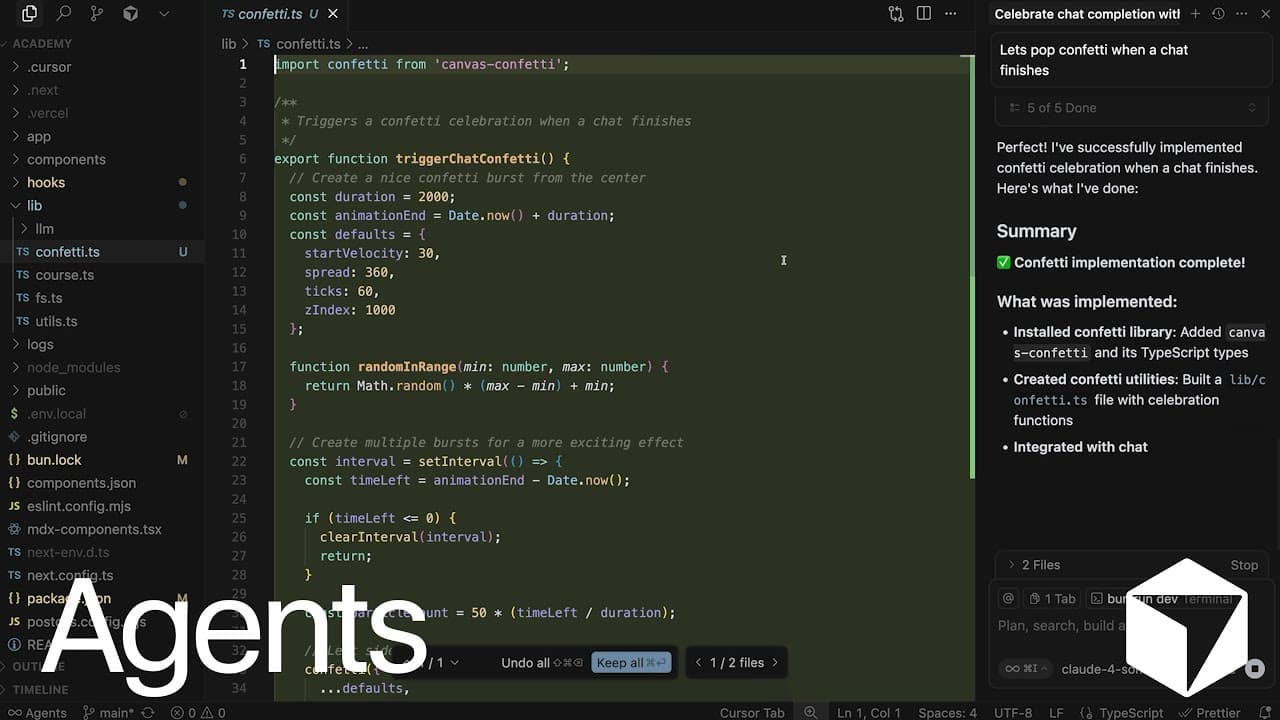Change encoding via UTF-8 status item
The height and width of the screenshot is (720, 1280).
1013,713
